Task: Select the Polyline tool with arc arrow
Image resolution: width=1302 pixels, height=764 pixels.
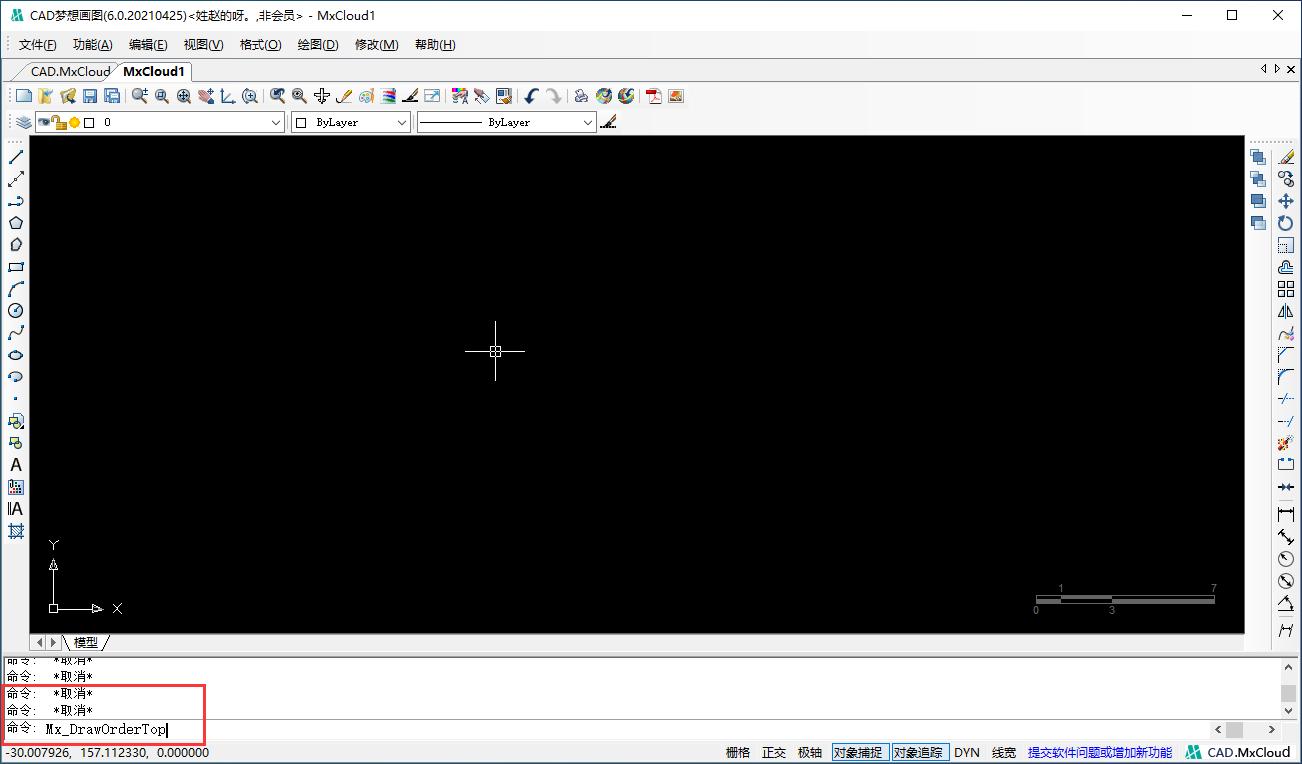Action: tap(16, 201)
